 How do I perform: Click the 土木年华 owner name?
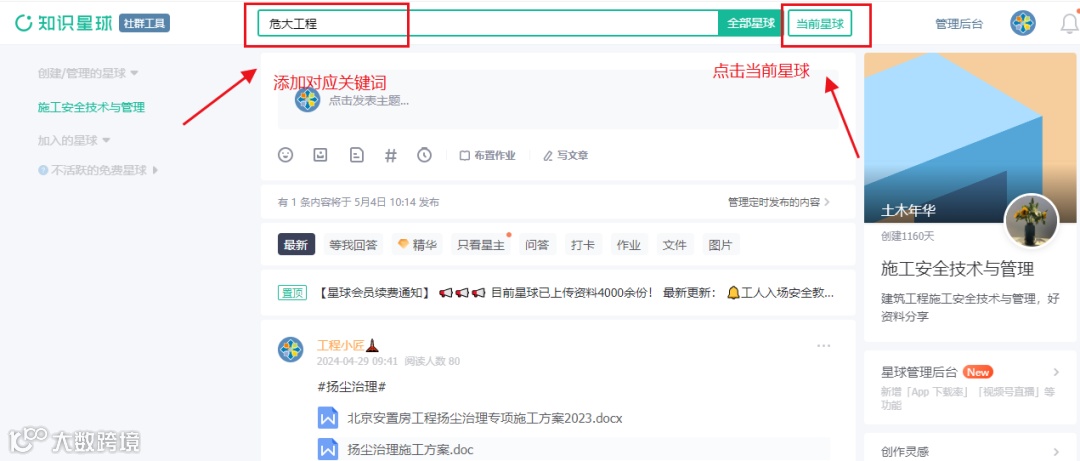(x=908, y=211)
